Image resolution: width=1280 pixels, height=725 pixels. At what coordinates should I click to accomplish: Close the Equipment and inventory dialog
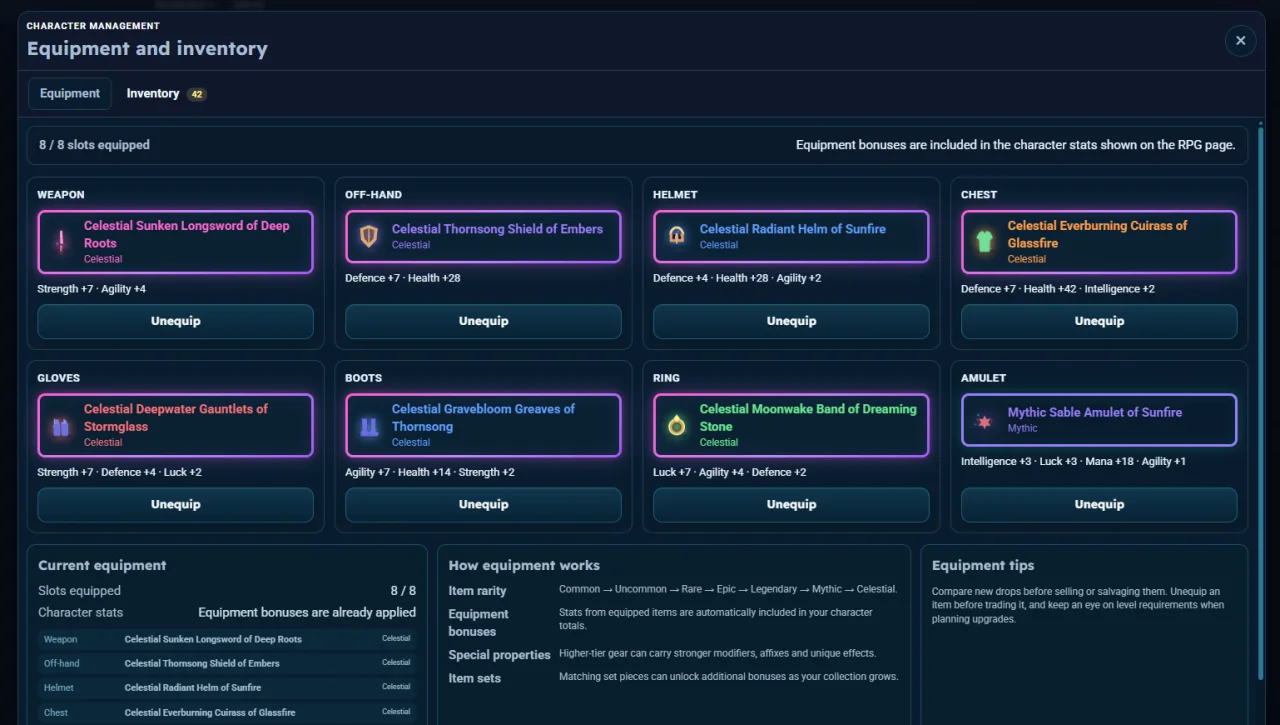1240,41
